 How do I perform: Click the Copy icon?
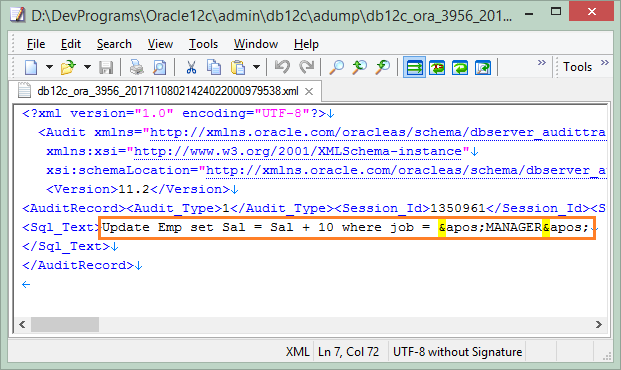pyautogui.click(x=214, y=67)
